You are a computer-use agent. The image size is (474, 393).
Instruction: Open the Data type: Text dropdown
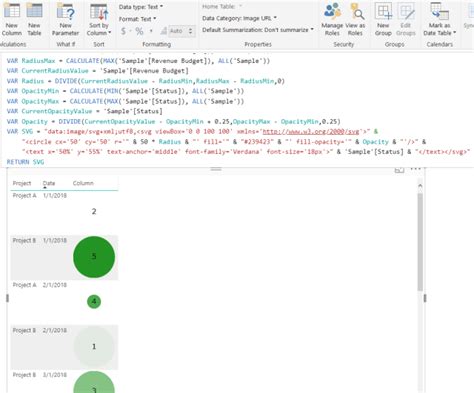point(141,7)
